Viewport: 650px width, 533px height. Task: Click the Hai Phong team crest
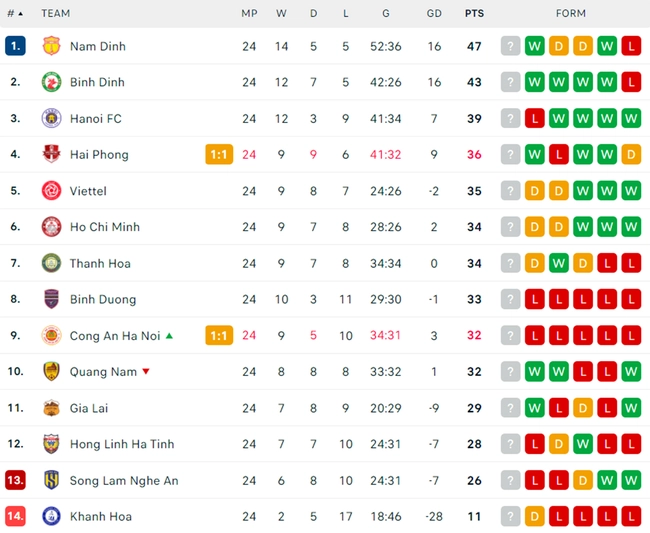[x=51, y=154]
